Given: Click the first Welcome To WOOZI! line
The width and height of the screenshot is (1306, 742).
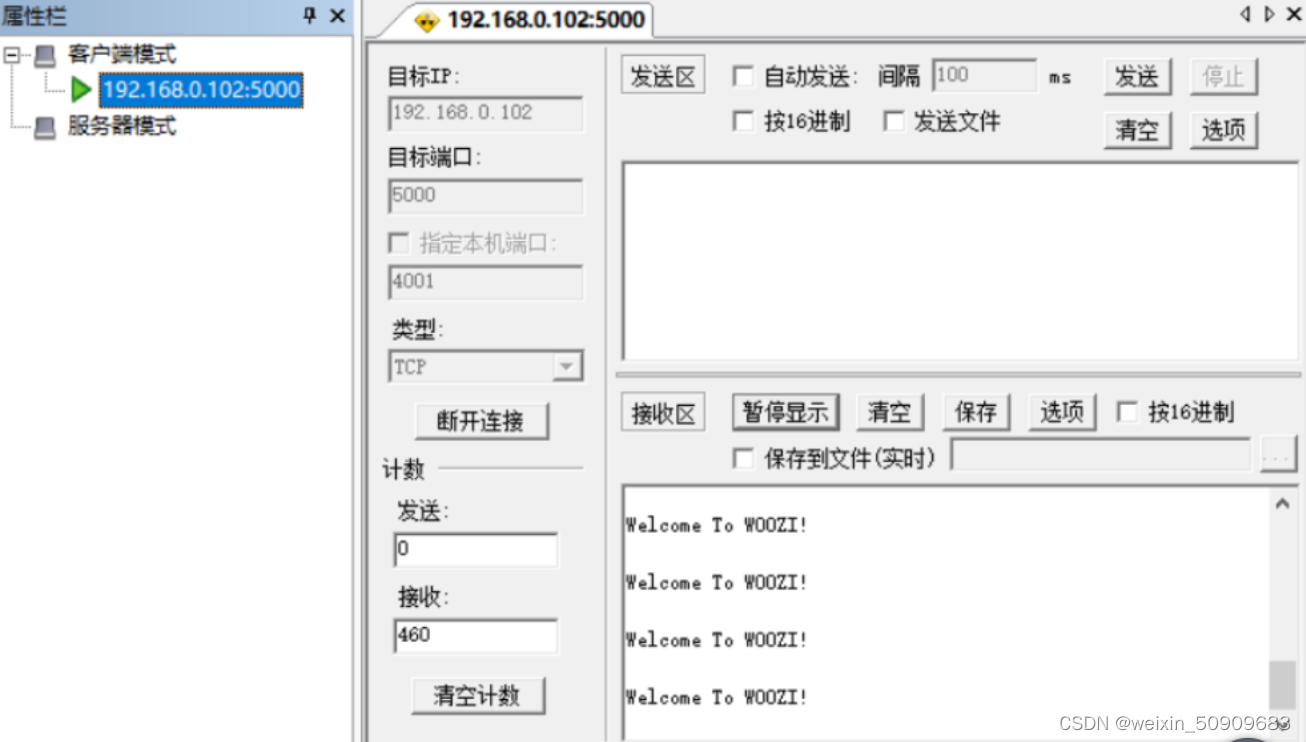Looking at the screenshot, I should click(716, 525).
